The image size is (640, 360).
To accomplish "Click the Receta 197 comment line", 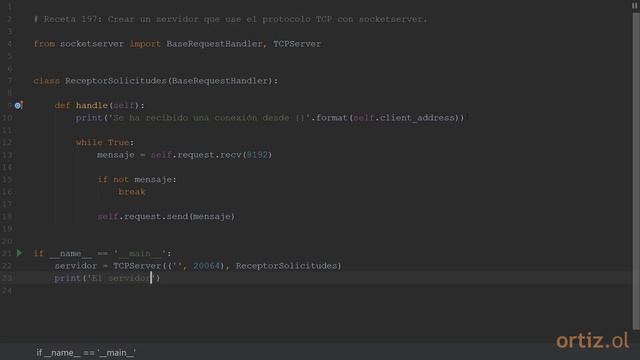I will pyautogui.click(x=230, y=19).
